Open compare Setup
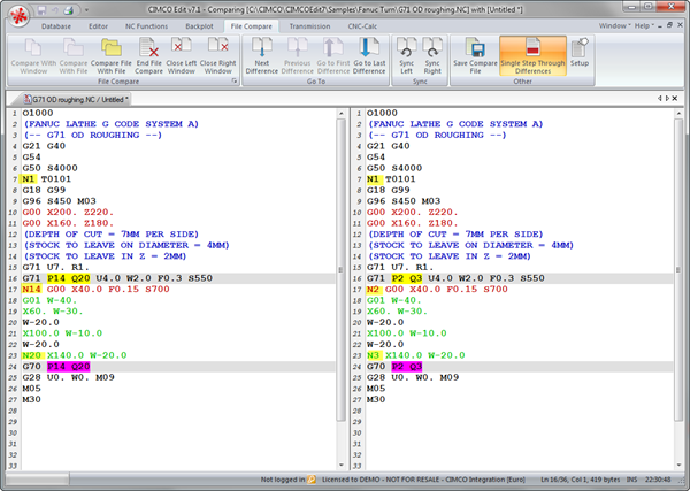 [x=580, y=54]
